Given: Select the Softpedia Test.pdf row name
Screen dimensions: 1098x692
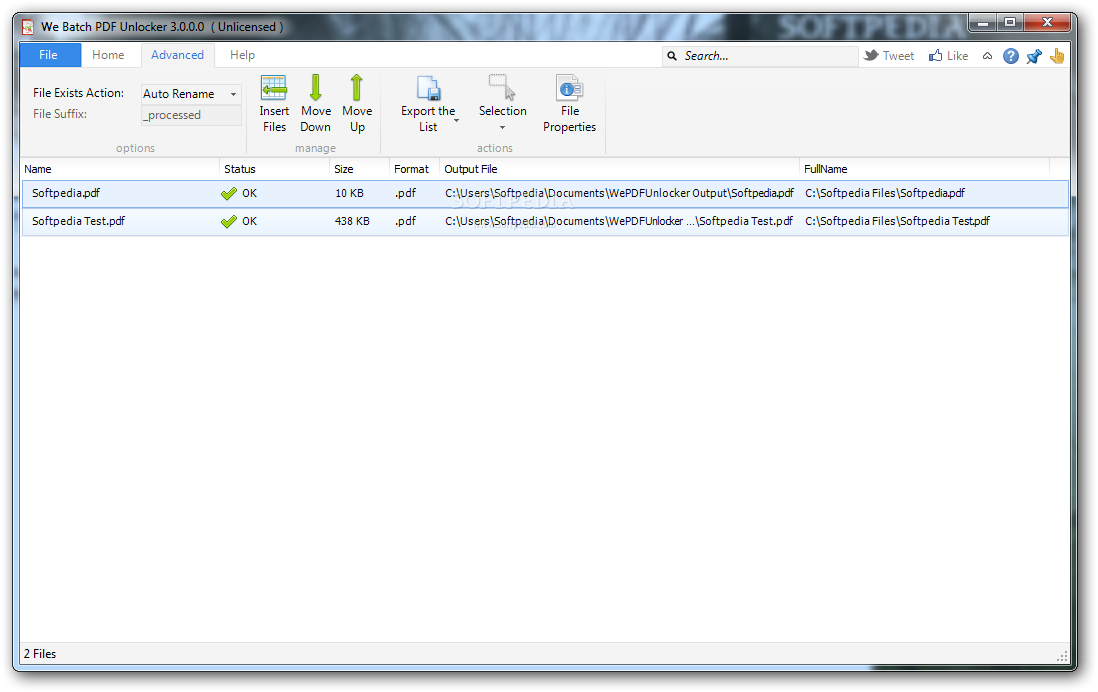Looking at the screenshot, I should 78,221.
